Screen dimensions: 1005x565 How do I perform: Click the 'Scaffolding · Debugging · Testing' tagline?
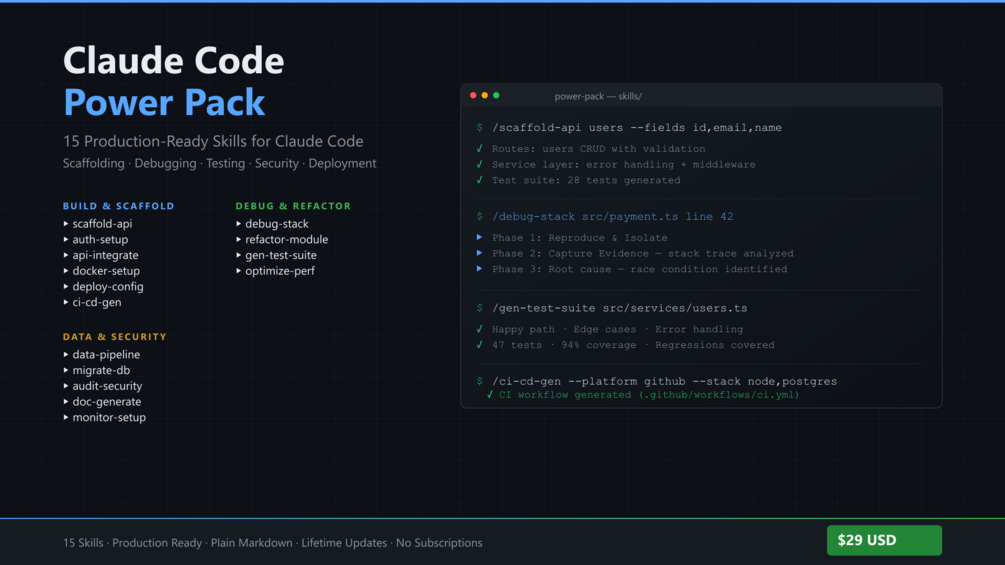coord(219,163)
